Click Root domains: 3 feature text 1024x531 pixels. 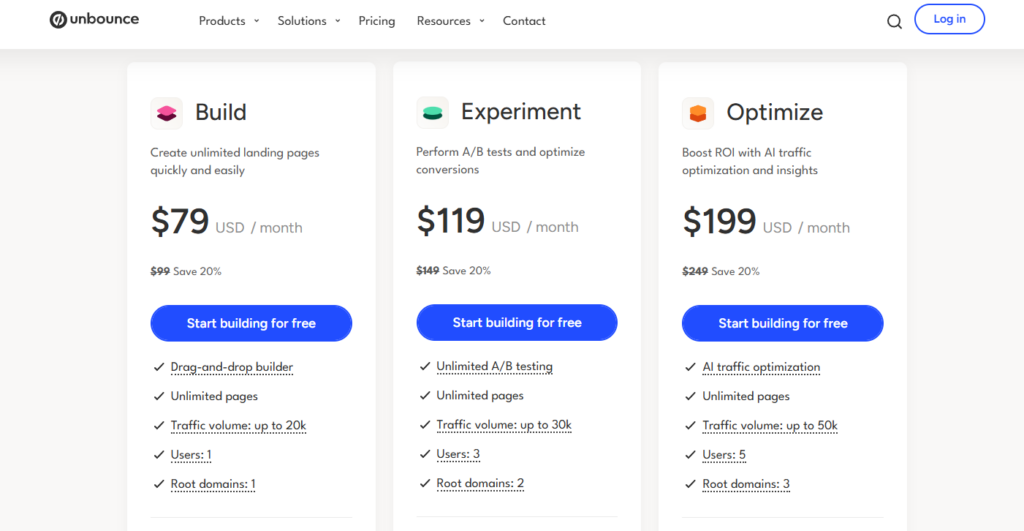[746, 484]
